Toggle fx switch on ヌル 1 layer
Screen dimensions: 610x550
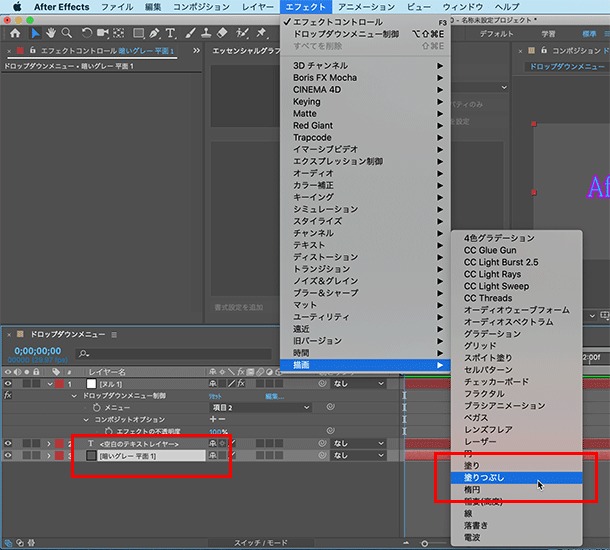241,384
